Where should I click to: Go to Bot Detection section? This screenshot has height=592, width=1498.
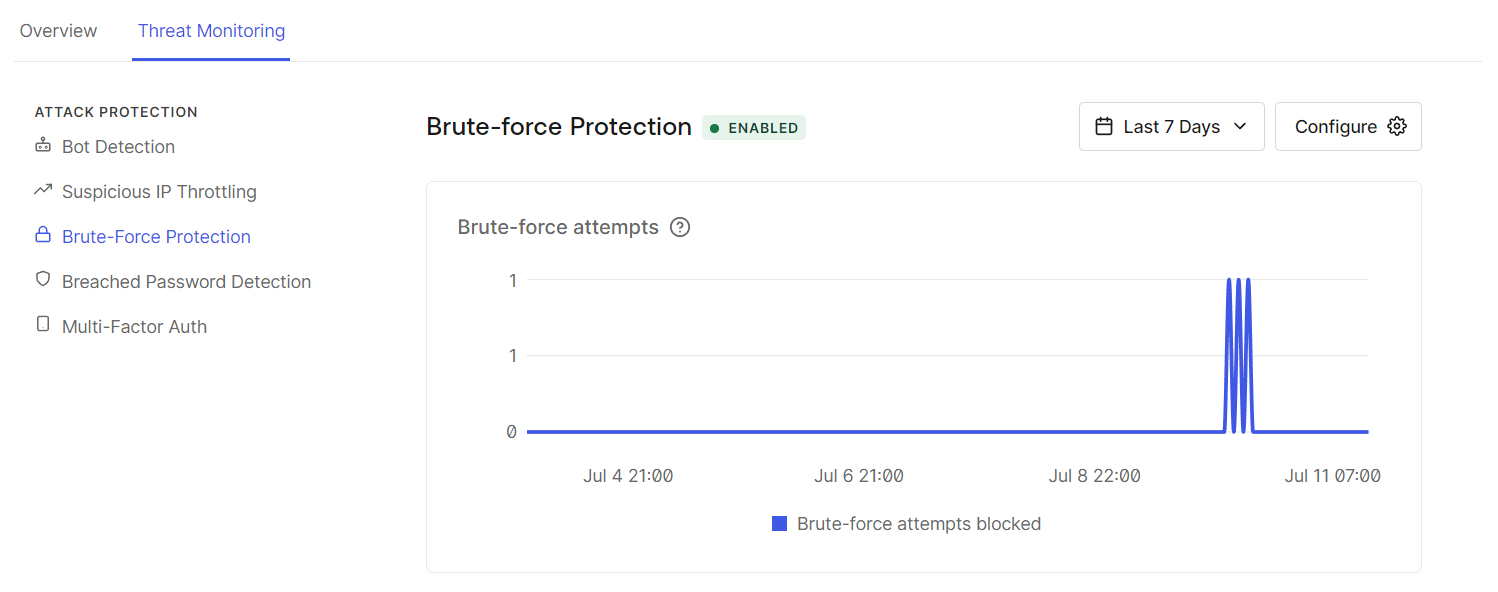pos(118,147)
